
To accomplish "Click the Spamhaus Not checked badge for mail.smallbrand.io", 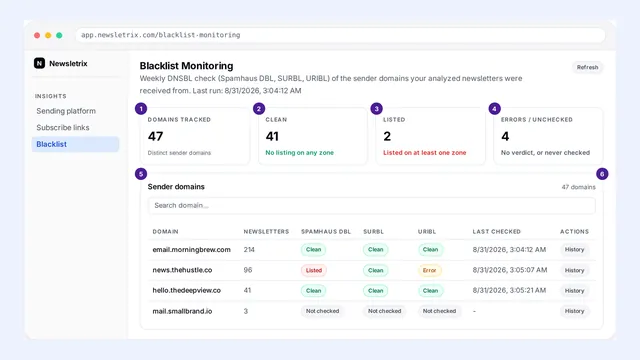I will pos(322,311).
